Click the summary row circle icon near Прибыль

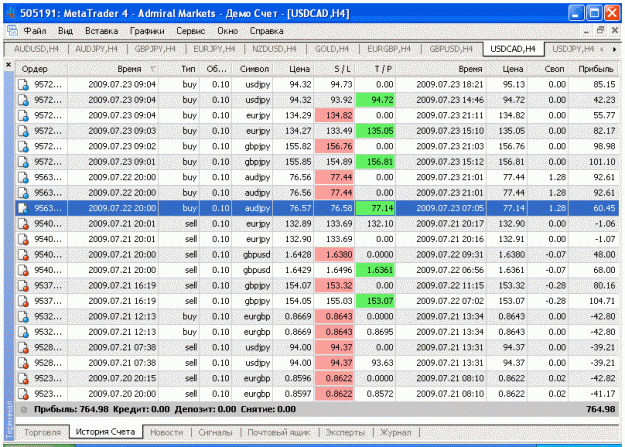(x=24, y=410)
